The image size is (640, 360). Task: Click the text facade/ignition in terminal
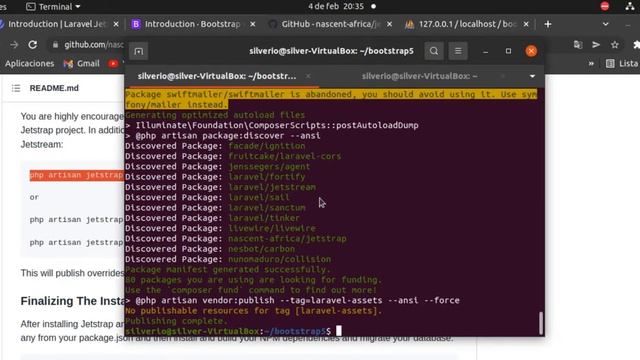(x=267, y=146)
